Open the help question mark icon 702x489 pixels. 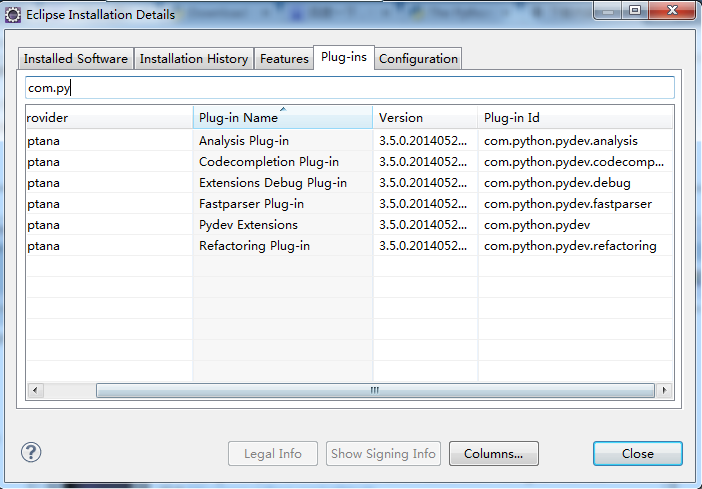[31, 452]
